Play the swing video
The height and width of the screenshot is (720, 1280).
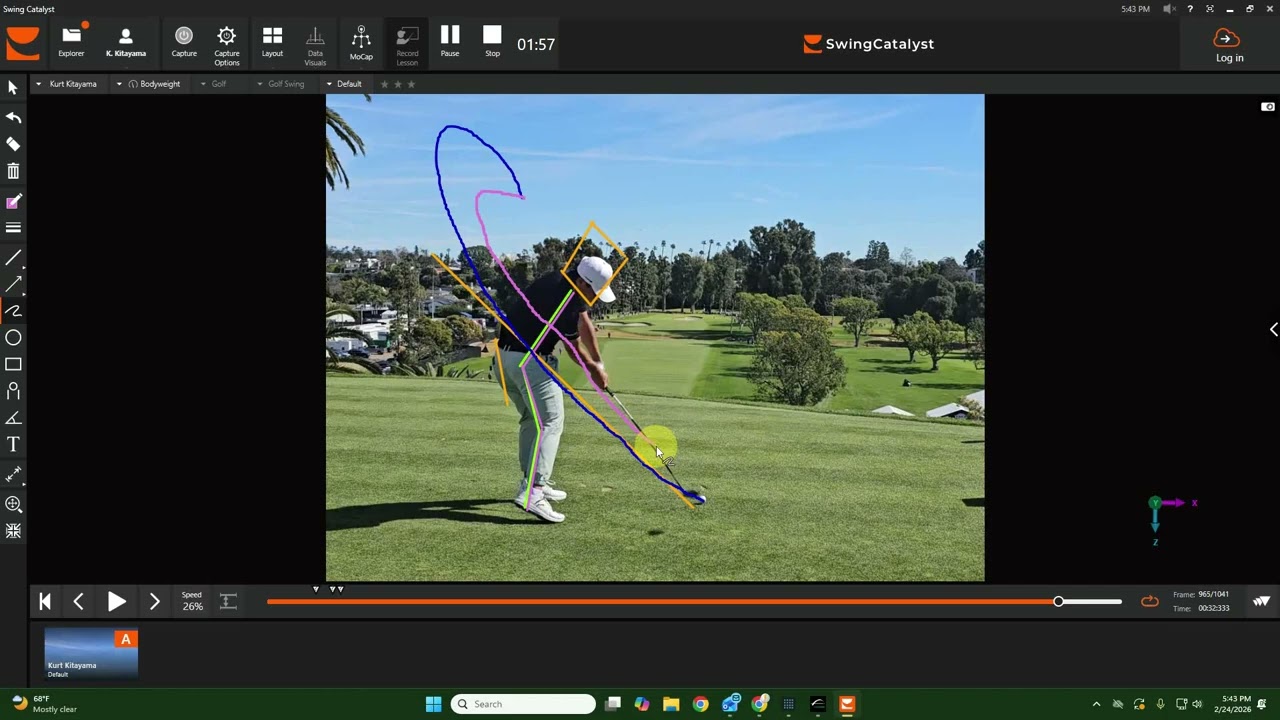116,601
